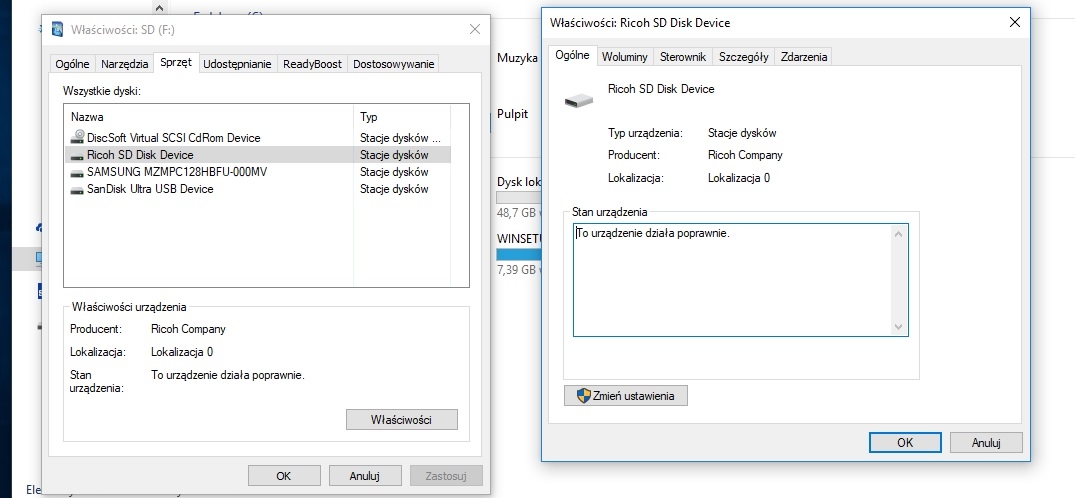Click the SD (F:) properties title bar icon
Screen dimensions: 1075x498
(x=58, y=29)
